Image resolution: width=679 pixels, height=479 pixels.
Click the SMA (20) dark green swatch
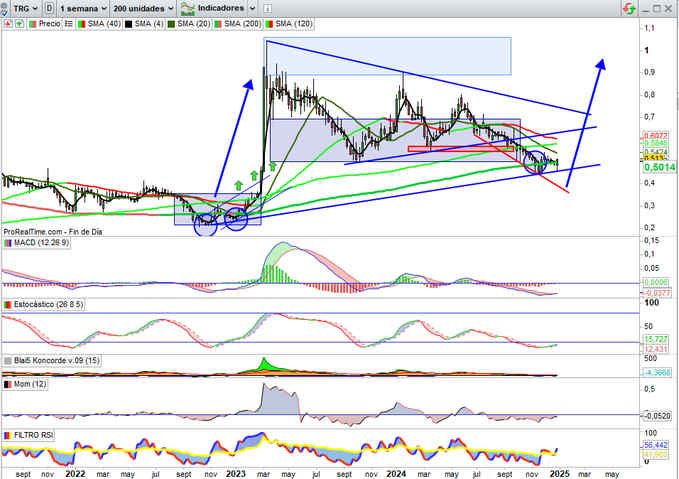pos(171,24)
